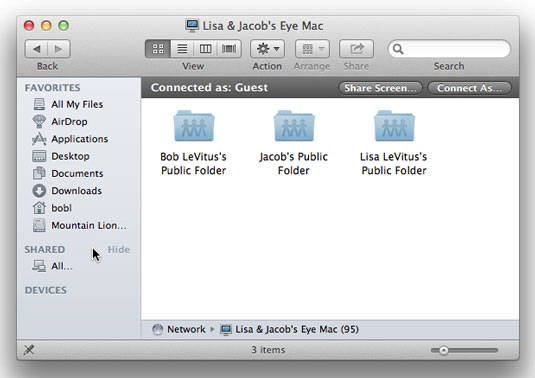Viewport: 535px width, 378px height.
Task: Select Documents label in sidebar
Action: [77, 174]
